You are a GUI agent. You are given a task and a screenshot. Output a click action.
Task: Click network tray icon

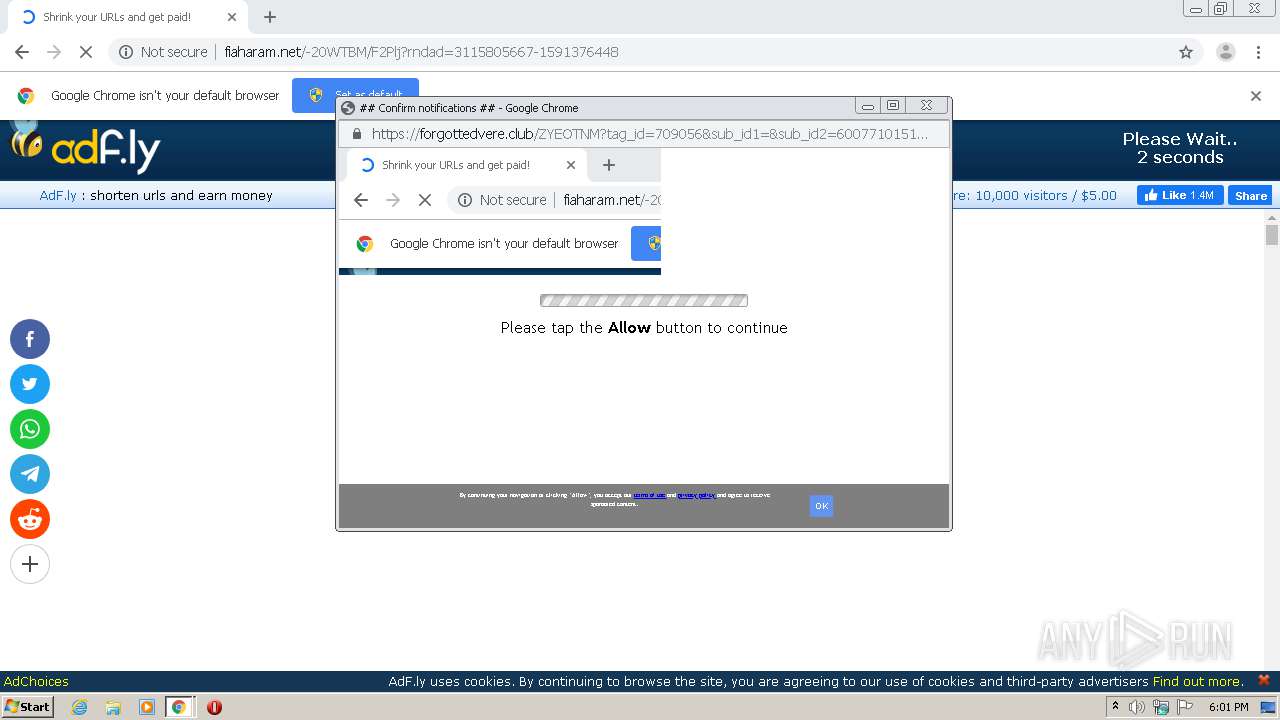tap(1161, 707)
